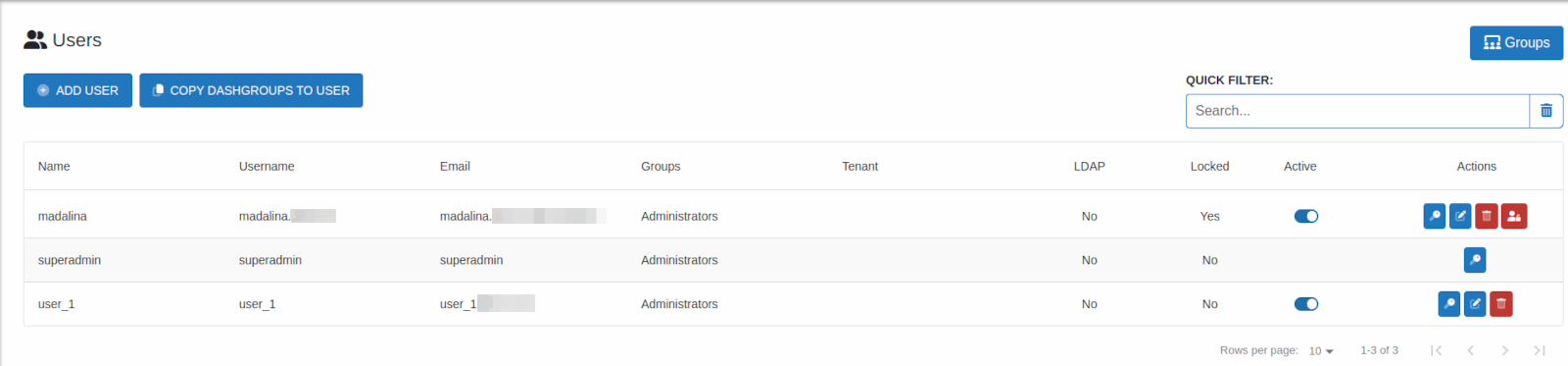The width and height of the screenshot is (1568, 366).
Task: Open the Groups page button
Action: pos(1516,42)
